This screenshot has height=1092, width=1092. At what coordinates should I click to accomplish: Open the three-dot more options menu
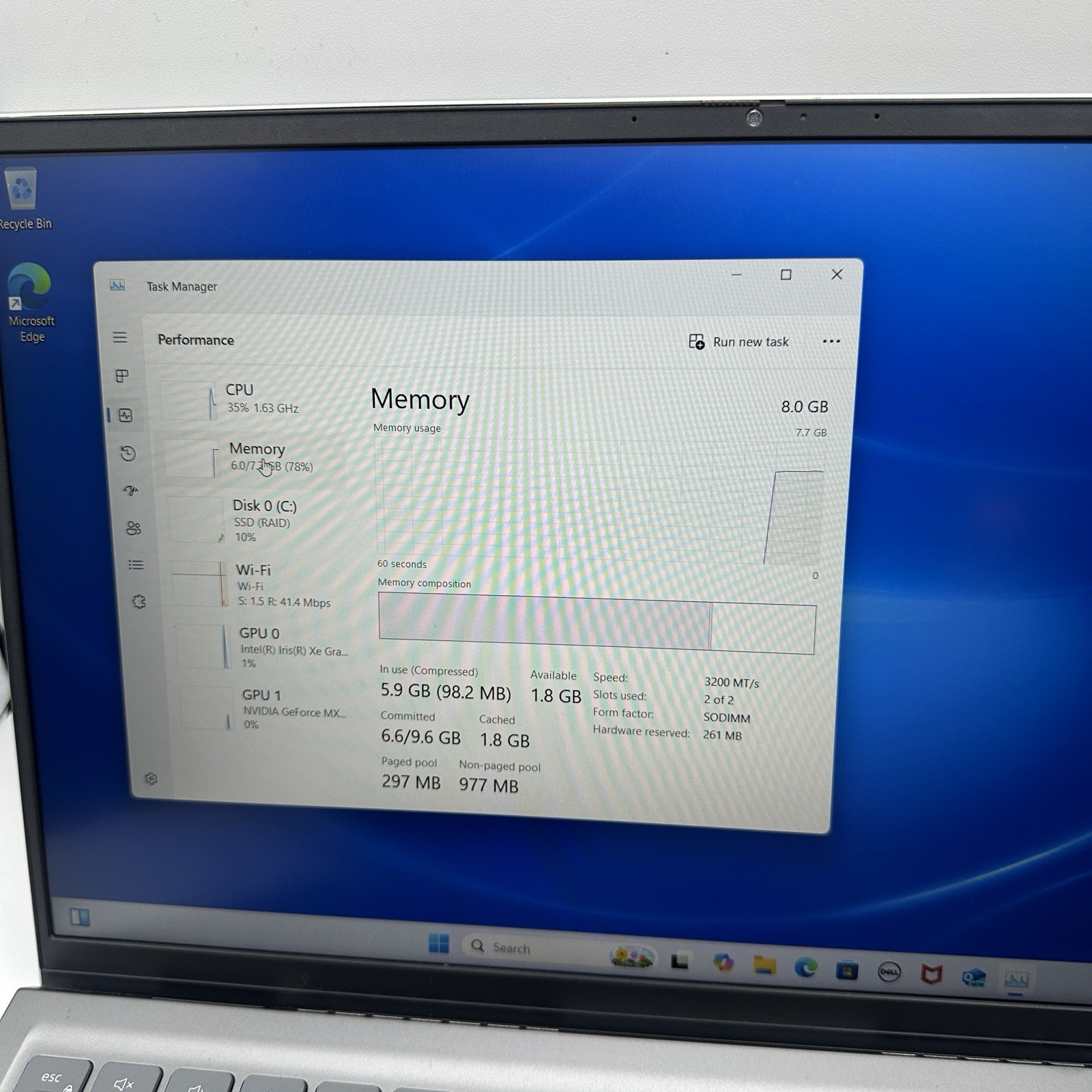831,341
